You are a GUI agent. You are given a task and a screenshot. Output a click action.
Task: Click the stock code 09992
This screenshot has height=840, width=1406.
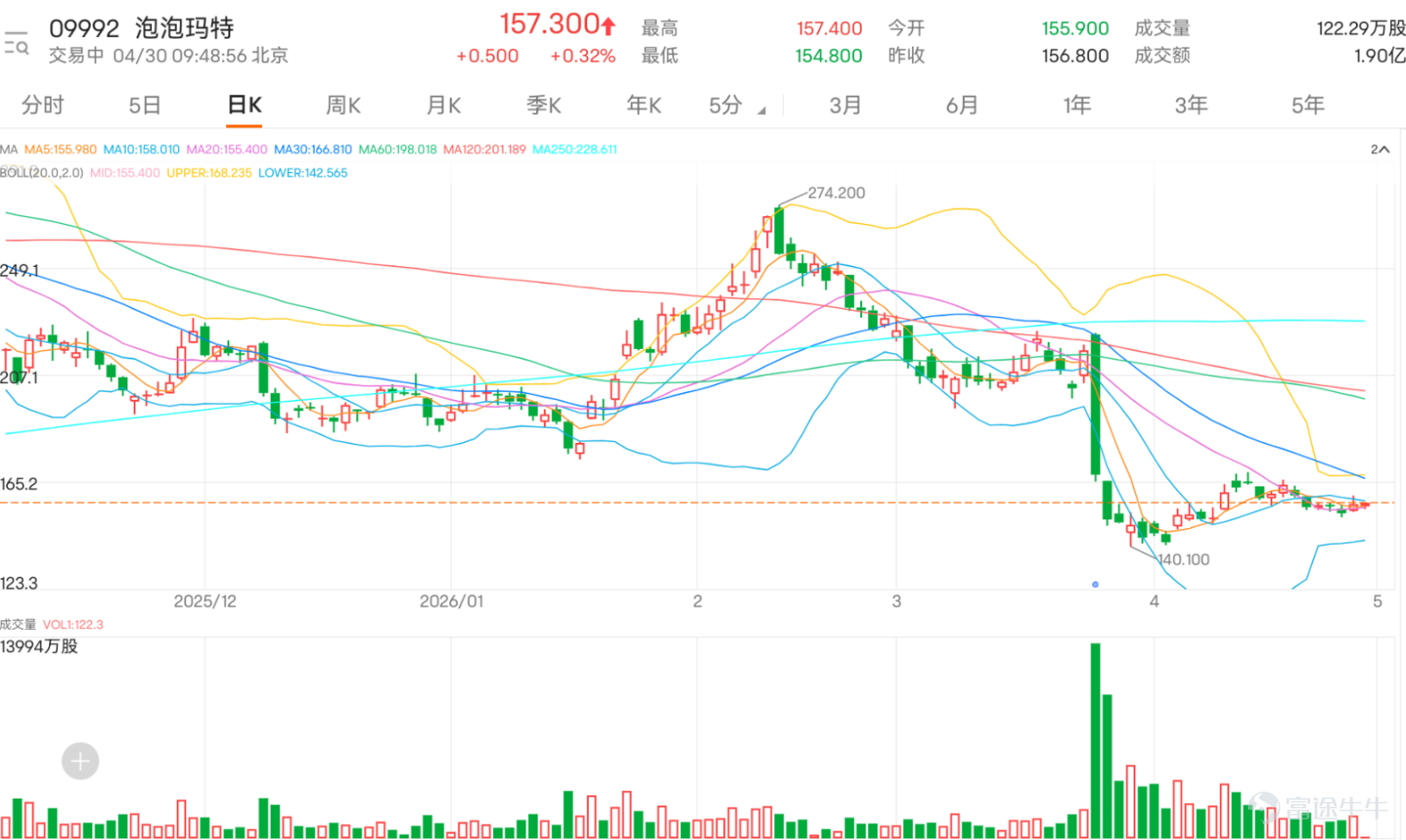coord(83,28)
